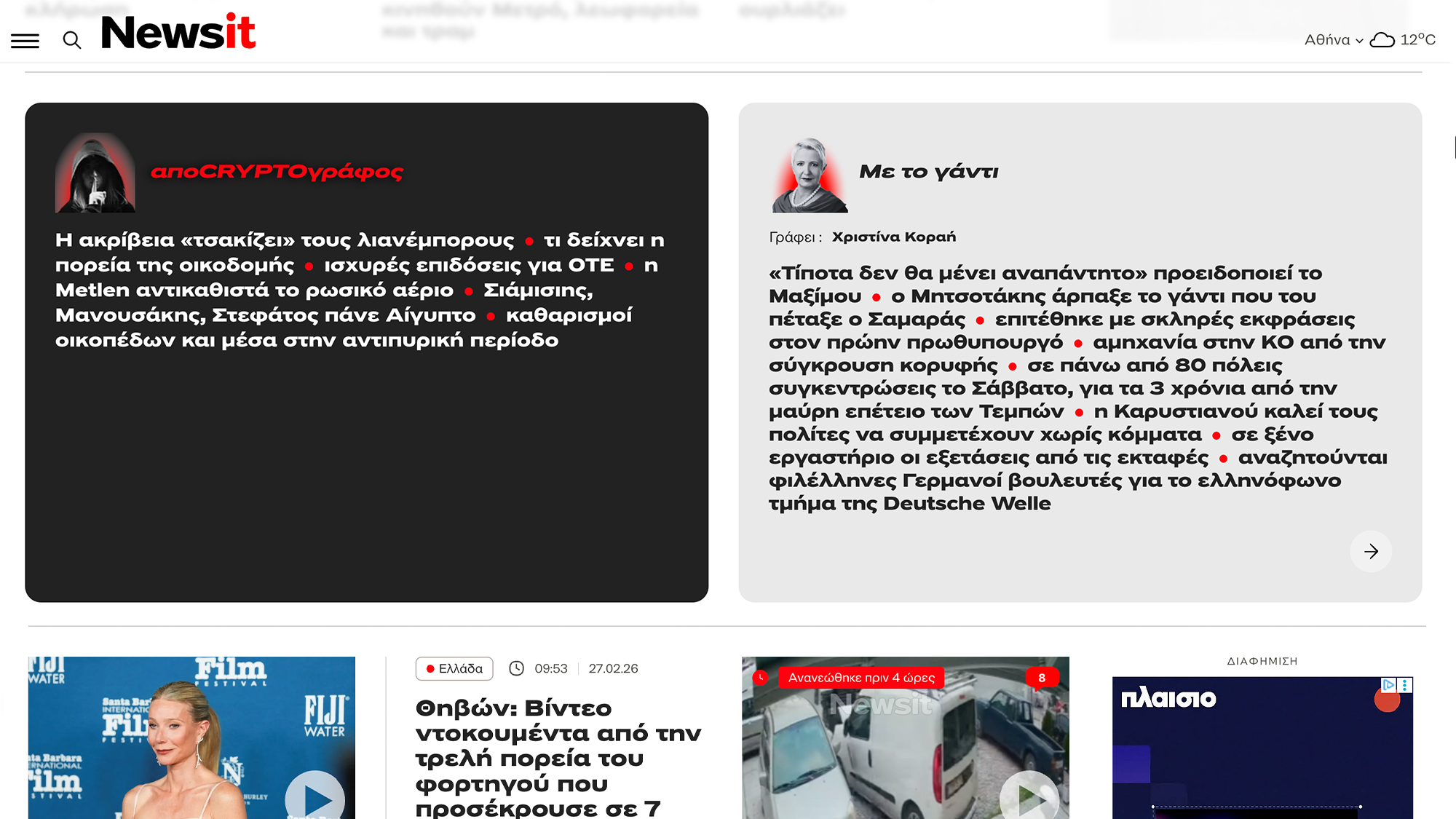Click the cloud weather icon
The height and width of the screenshot is (819, 1456).
click(1382, 40)
